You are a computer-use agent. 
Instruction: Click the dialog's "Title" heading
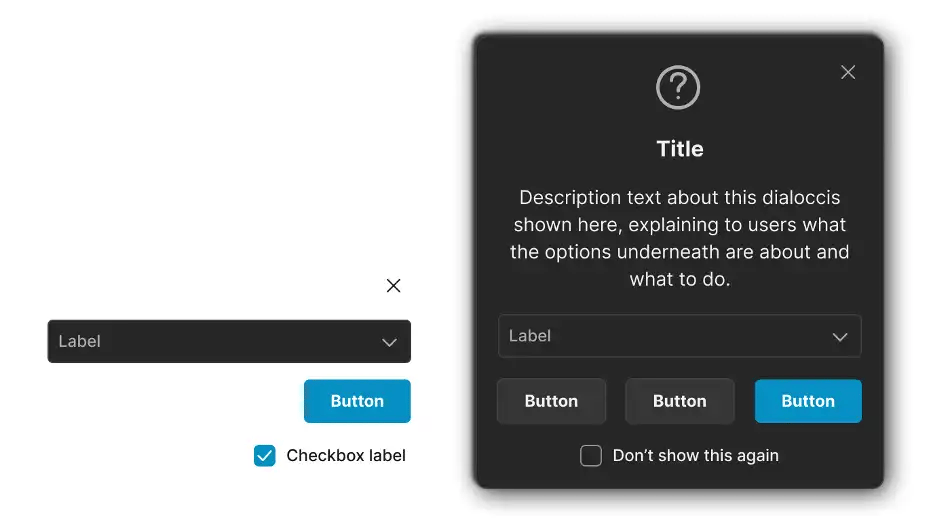(x=680, y=149)
